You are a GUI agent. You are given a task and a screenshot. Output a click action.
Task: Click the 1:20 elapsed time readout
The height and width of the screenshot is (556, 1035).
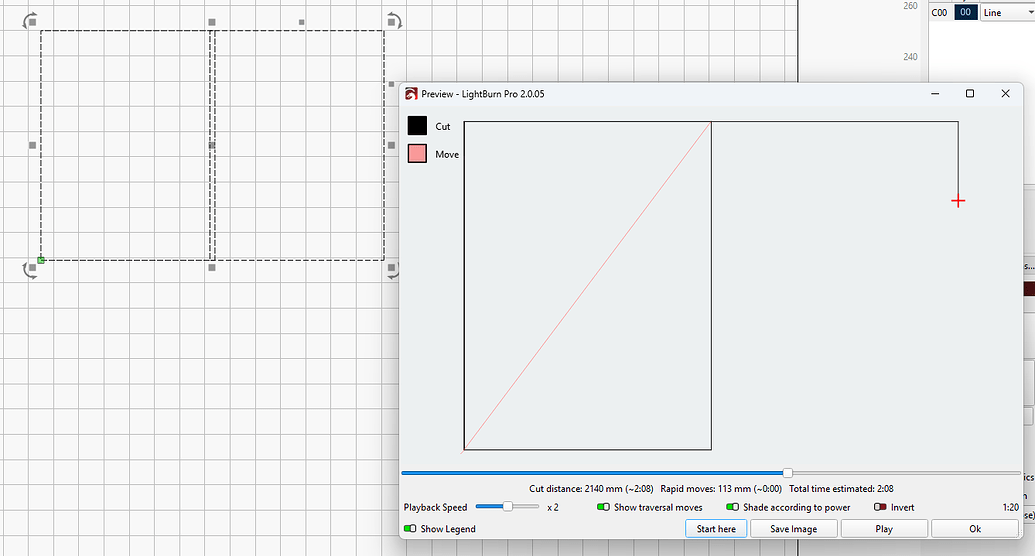coord(1011,507)
